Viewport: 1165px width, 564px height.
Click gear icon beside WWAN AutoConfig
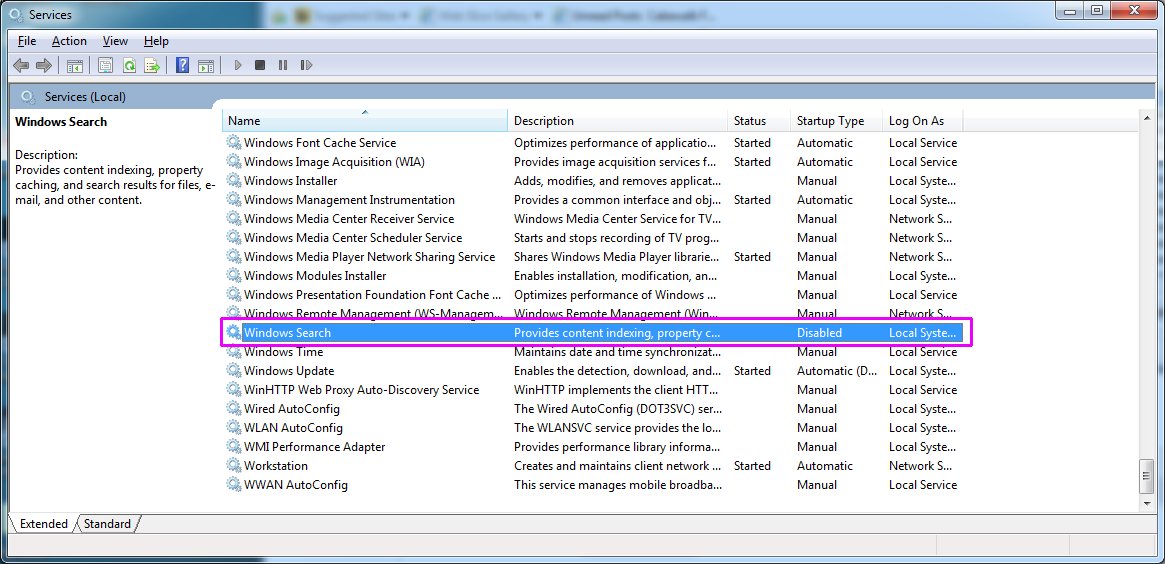(x=234, y=485)
